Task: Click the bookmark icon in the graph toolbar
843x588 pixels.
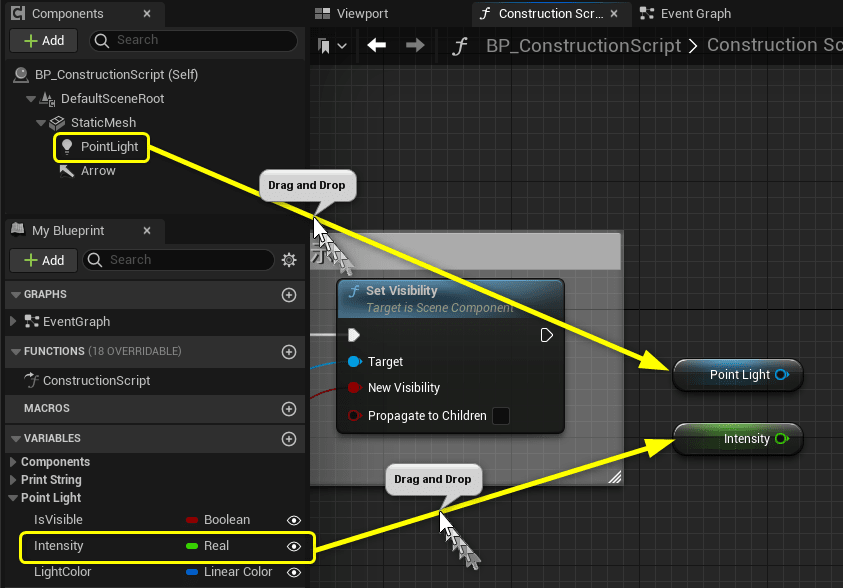Action: [322, 45]
